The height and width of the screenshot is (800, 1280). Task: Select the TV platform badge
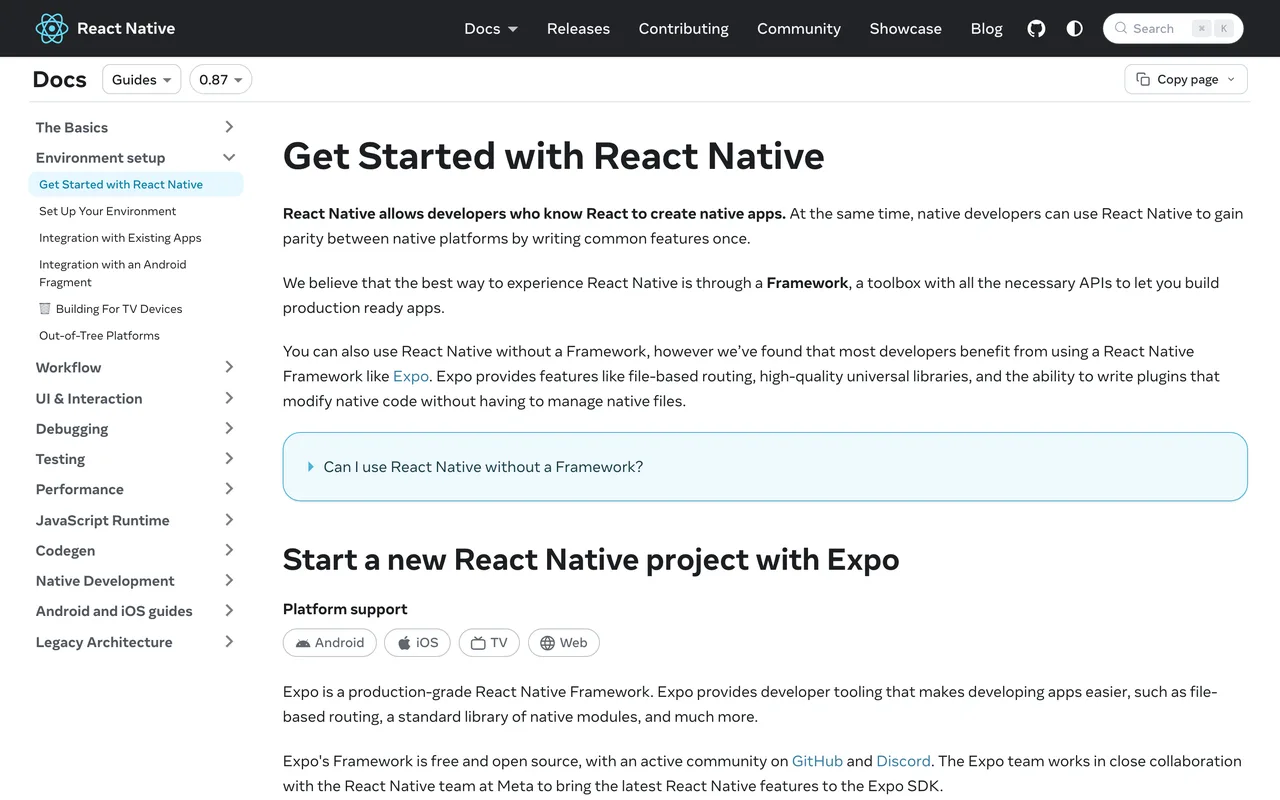point(489,642)
